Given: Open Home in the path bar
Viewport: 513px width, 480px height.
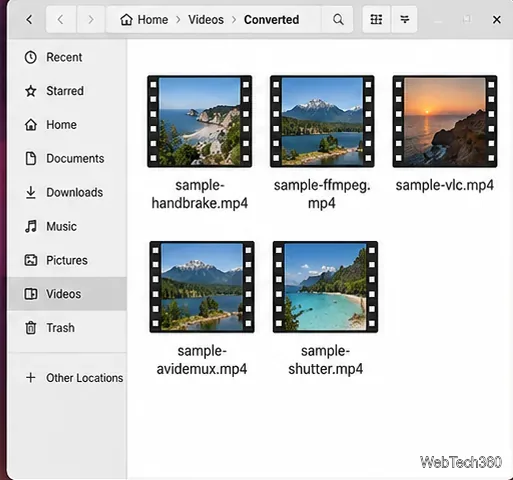Looking at the screenshot, I should [153, 20].
